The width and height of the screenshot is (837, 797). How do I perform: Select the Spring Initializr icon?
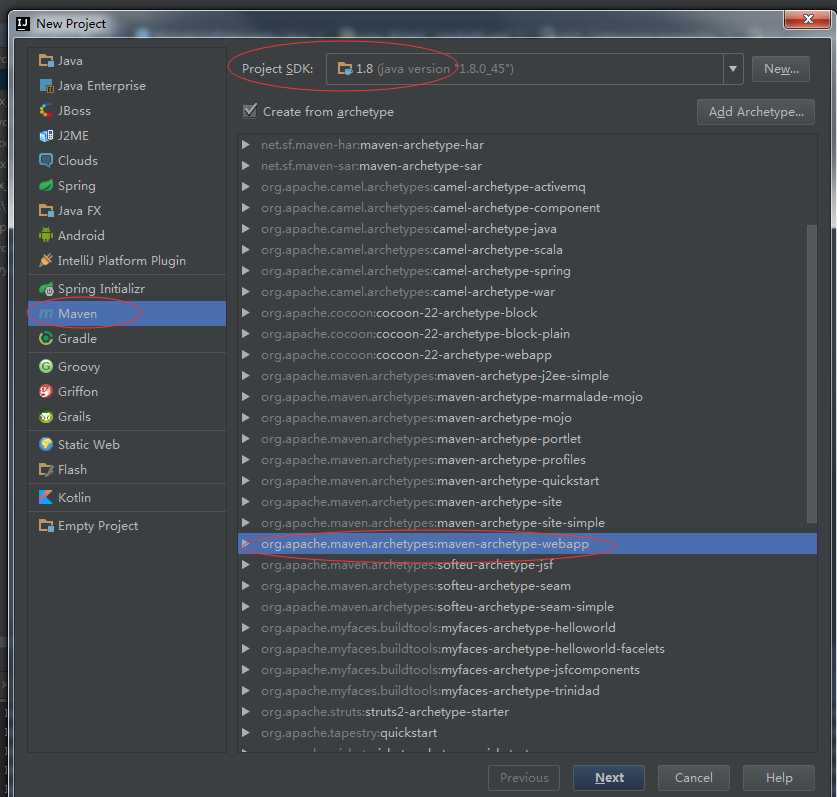coord(46,289)
